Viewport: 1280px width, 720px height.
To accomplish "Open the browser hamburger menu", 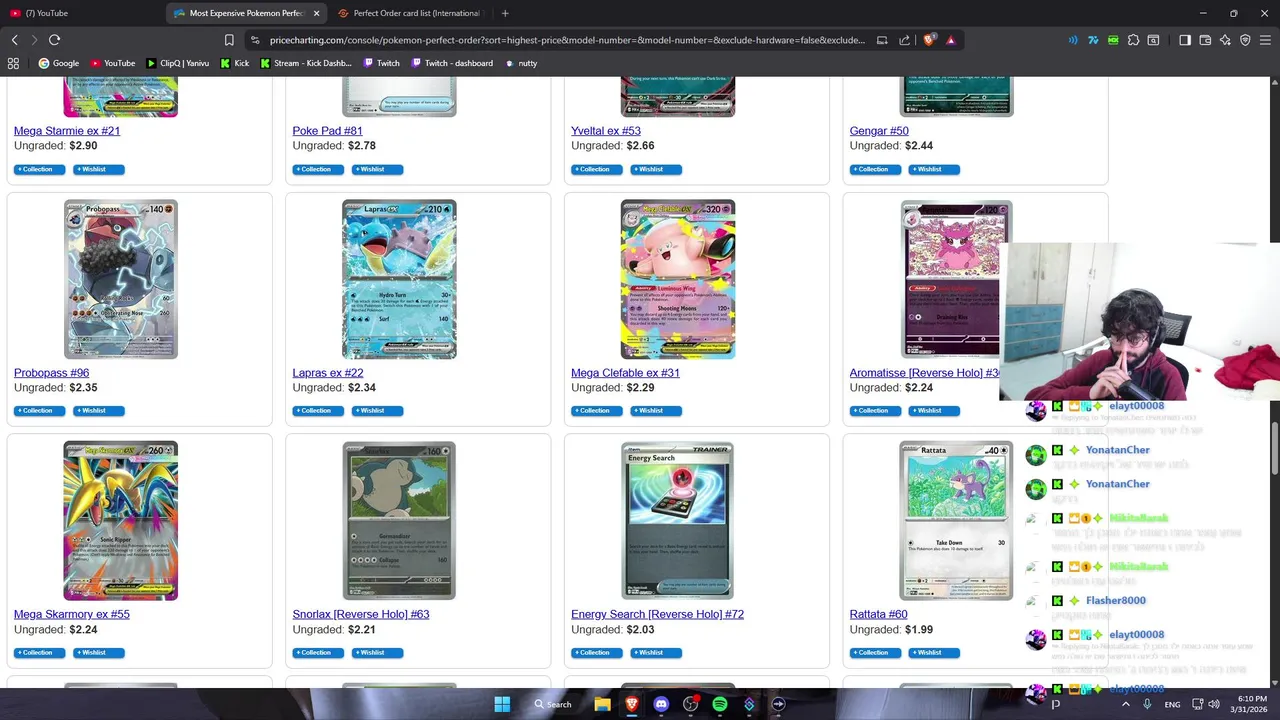I will (1265, 40).
